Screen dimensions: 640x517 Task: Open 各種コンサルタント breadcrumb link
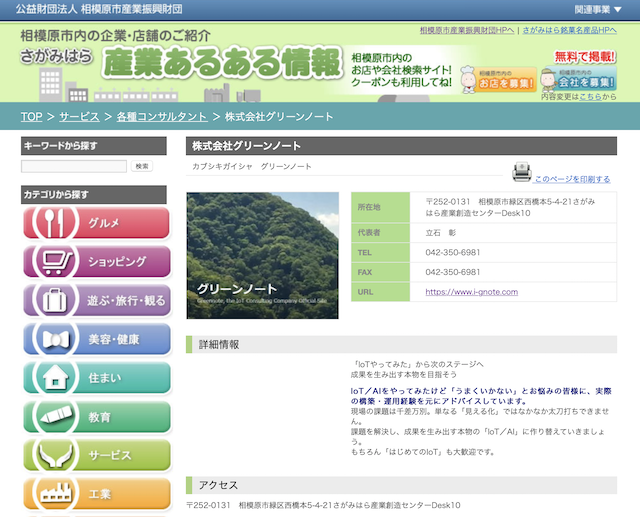pyautogui.click(x=162, y=117)
